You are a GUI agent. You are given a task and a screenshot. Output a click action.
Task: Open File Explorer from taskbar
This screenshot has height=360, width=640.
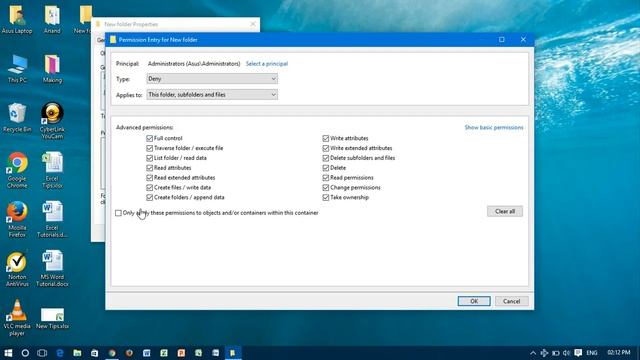[x=77, y=353]
